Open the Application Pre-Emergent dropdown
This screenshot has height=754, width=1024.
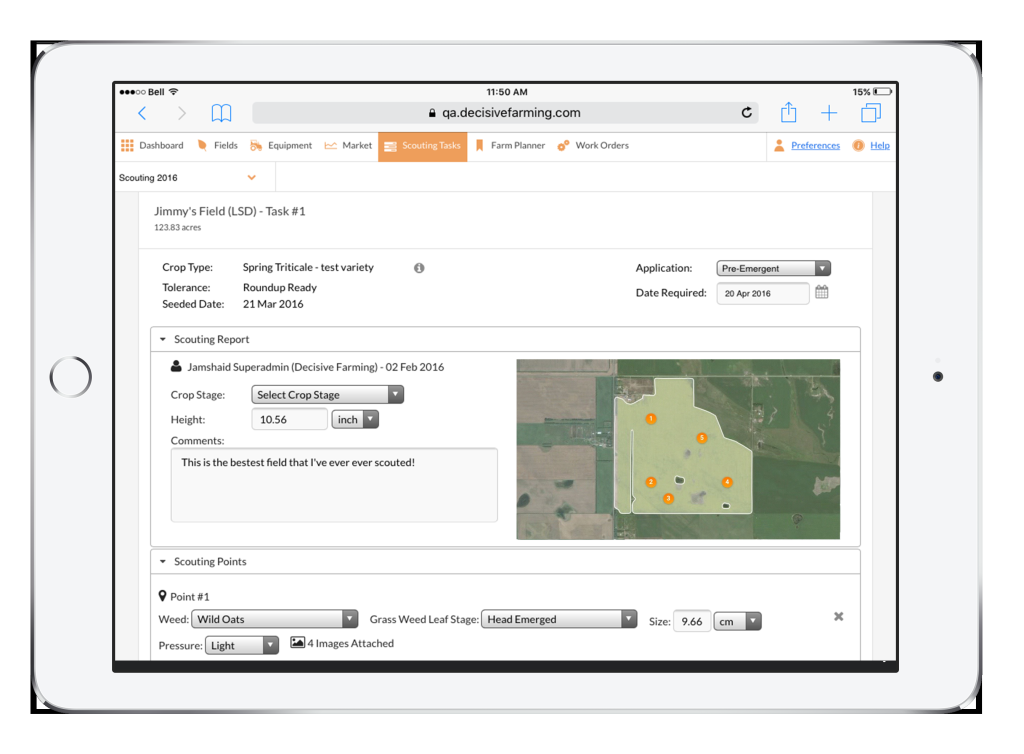pyautogui.click(x=773, y=268)
